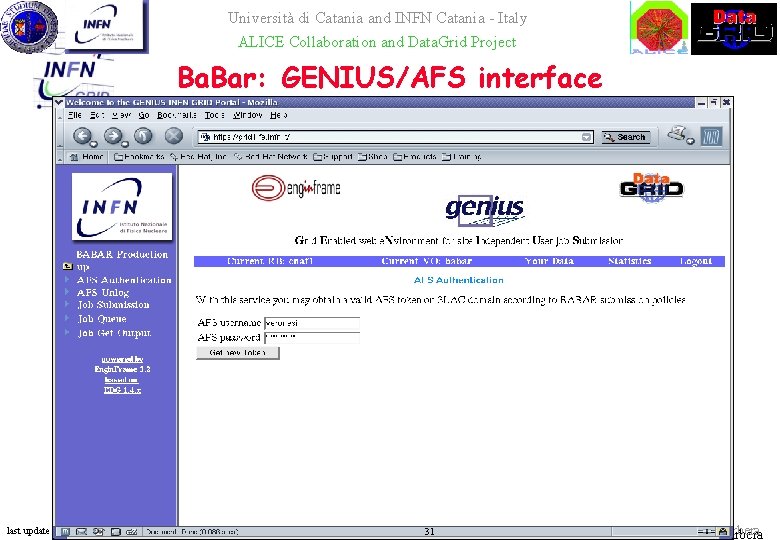Expand the URL bar history dropdown

[587, 137]
